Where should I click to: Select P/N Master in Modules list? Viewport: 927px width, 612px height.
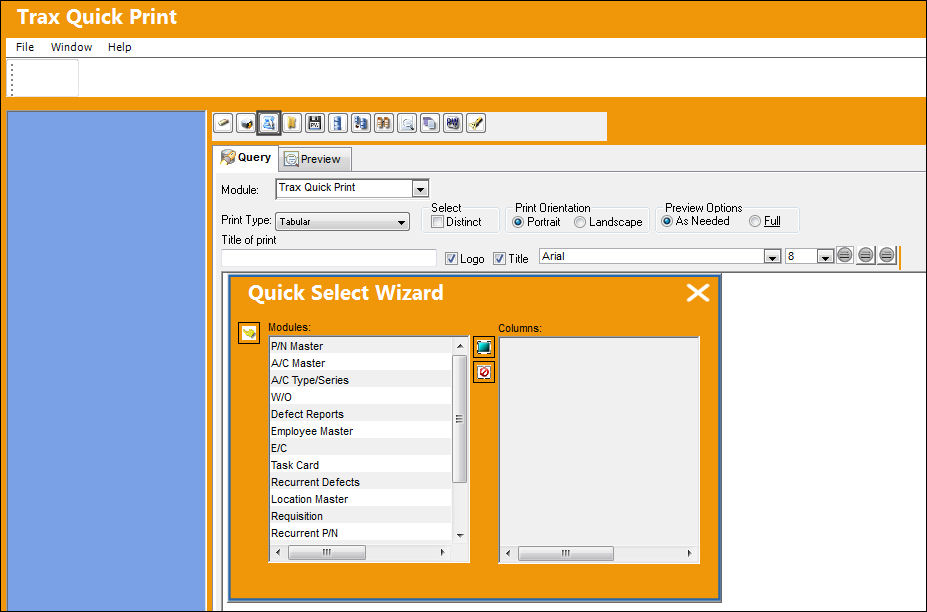tap(361, 346)
